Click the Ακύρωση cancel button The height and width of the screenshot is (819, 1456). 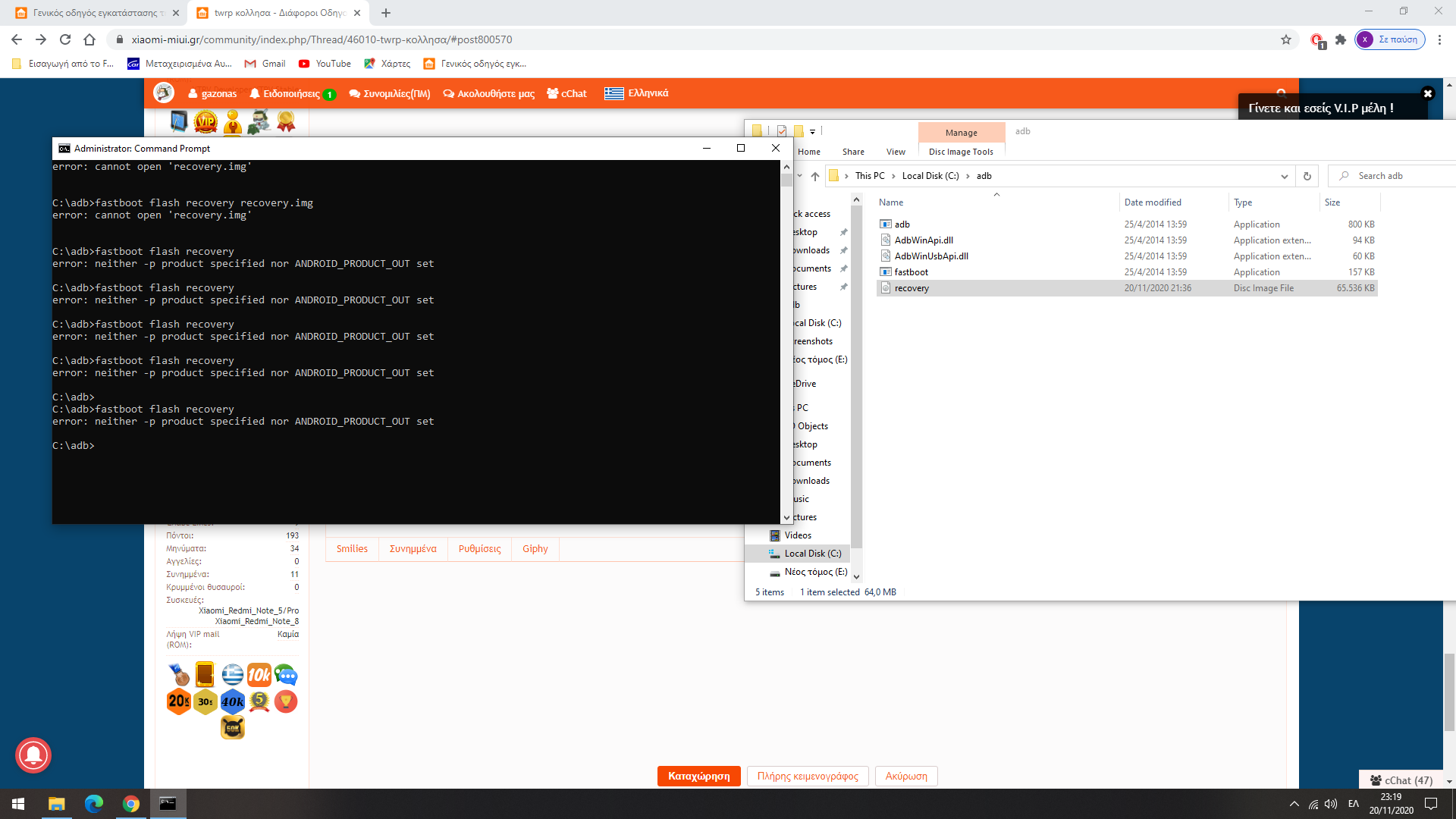click(x=906, y=776)
